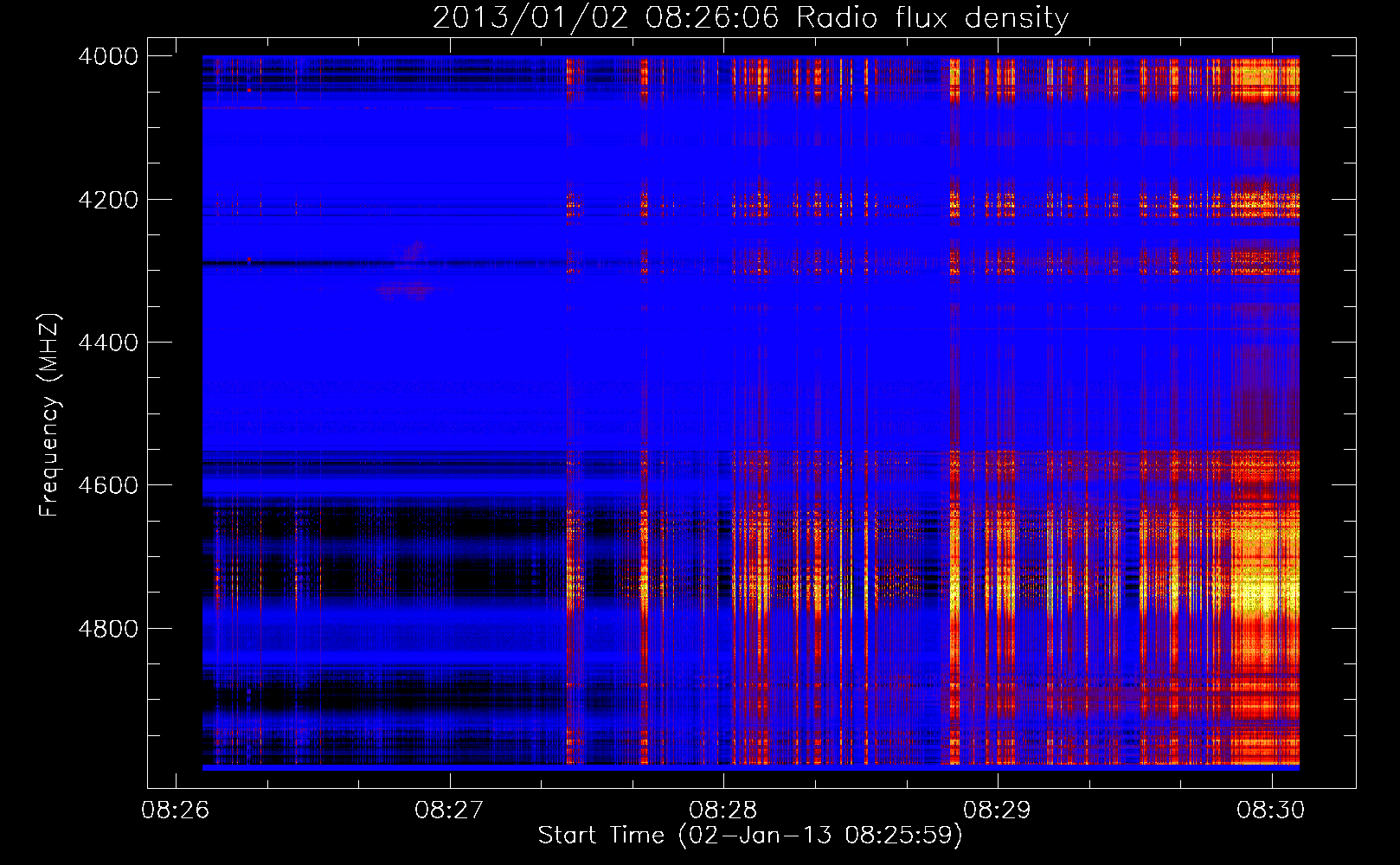Click the 08:27 time tick label
The width and height of the screenshot is (1400, 865).
tap(449, 811)
